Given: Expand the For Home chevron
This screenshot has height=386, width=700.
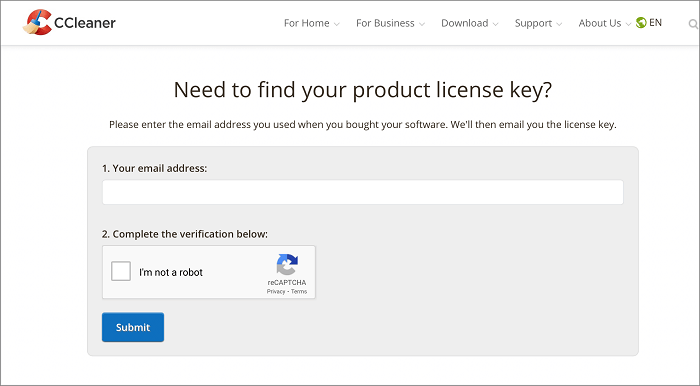Looking at the screenshot, I should point(337,24).
